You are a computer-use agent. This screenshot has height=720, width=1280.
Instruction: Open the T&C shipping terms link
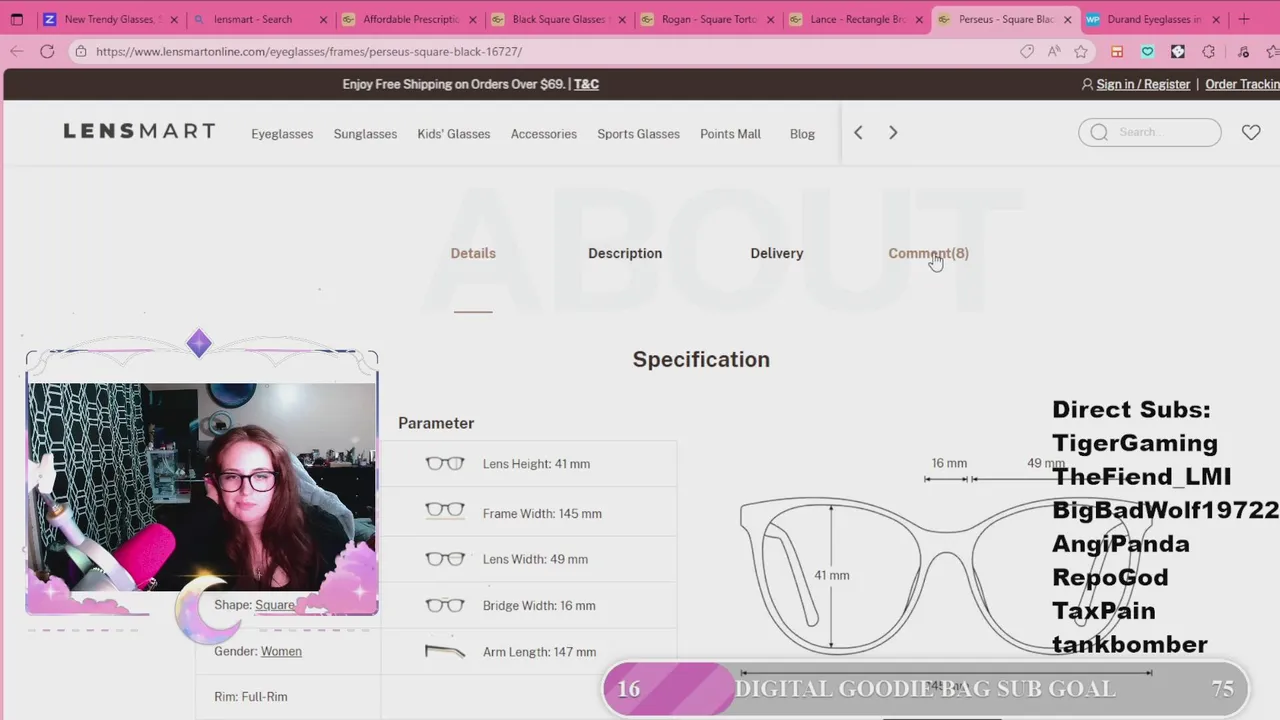pos(586,84)
